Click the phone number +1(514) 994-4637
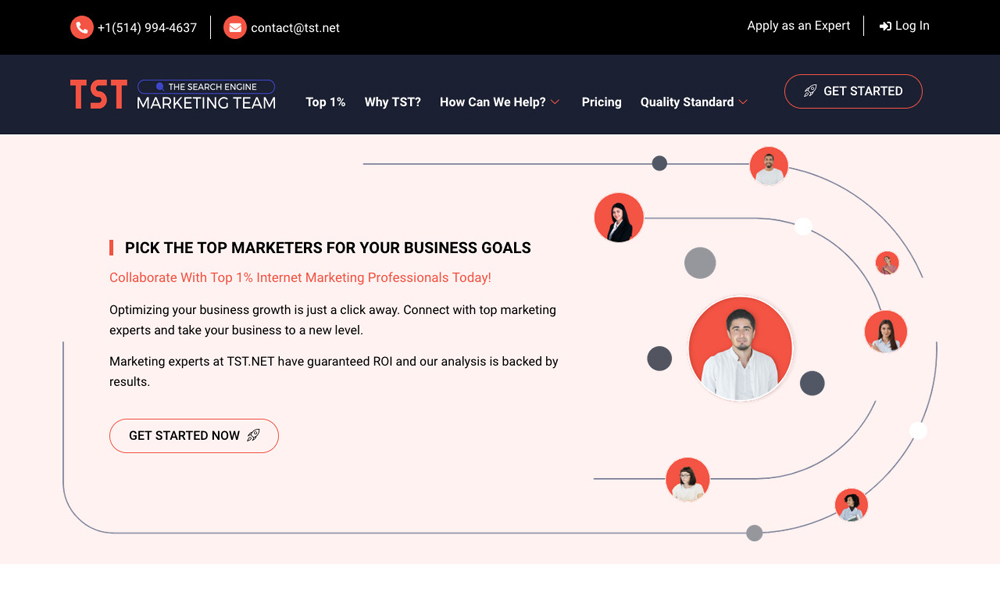The height and width of the screenshot is (600, 1000). [147, 28]
